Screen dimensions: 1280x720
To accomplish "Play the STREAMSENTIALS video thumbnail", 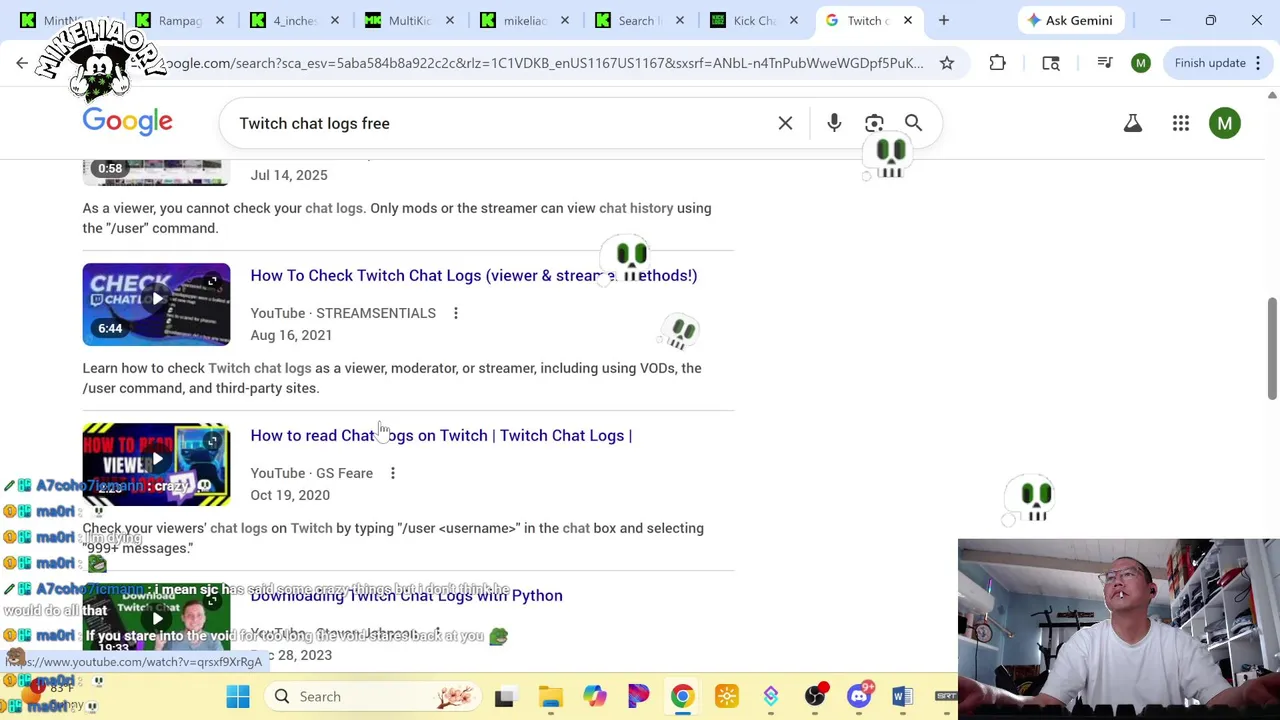I will click(x=156, y=304).
